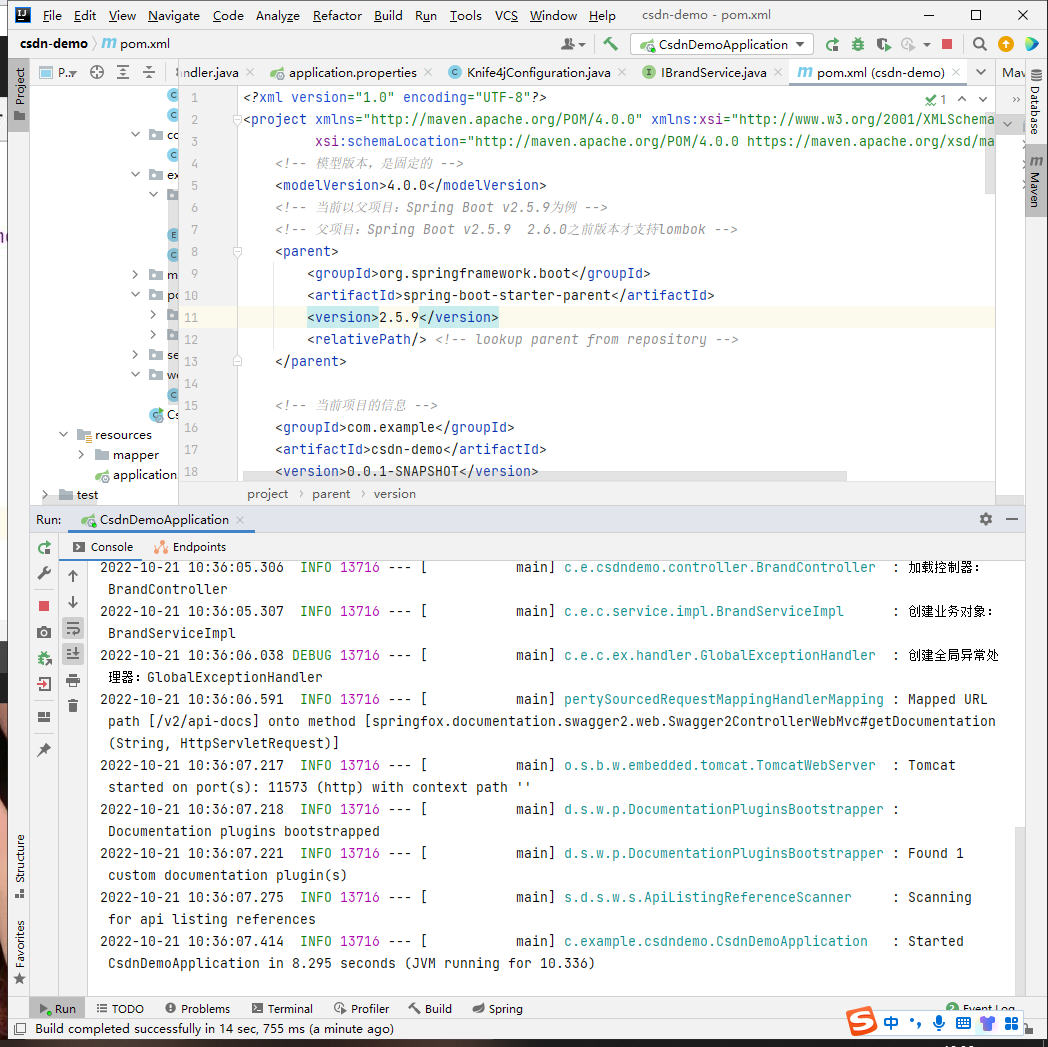Fold the parent XML tag
The image size is (1048, 1047).
(237, 252)
